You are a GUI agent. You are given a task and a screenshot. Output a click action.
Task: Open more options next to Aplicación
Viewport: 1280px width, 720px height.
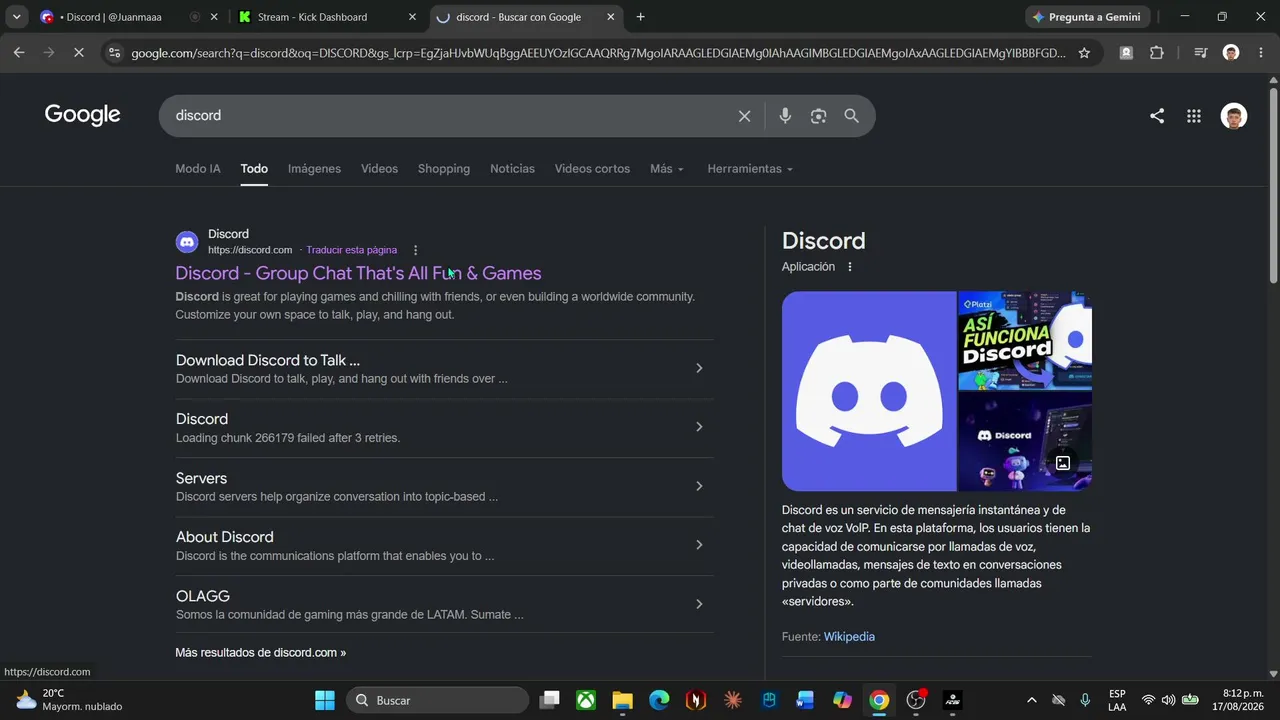pyautogui.click(x=850, y=267)
